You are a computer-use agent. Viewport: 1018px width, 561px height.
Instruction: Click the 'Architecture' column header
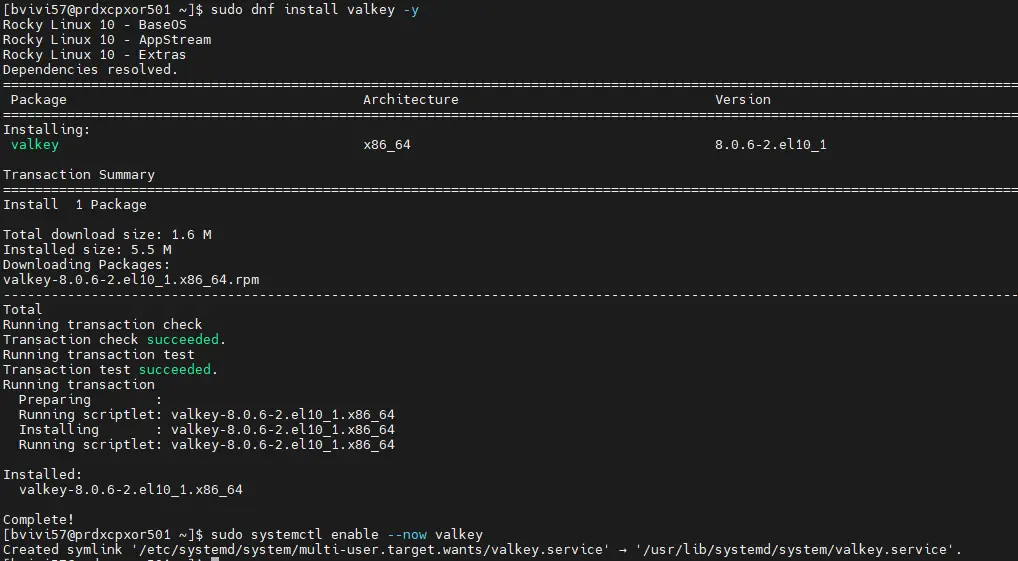coord(410,99)
